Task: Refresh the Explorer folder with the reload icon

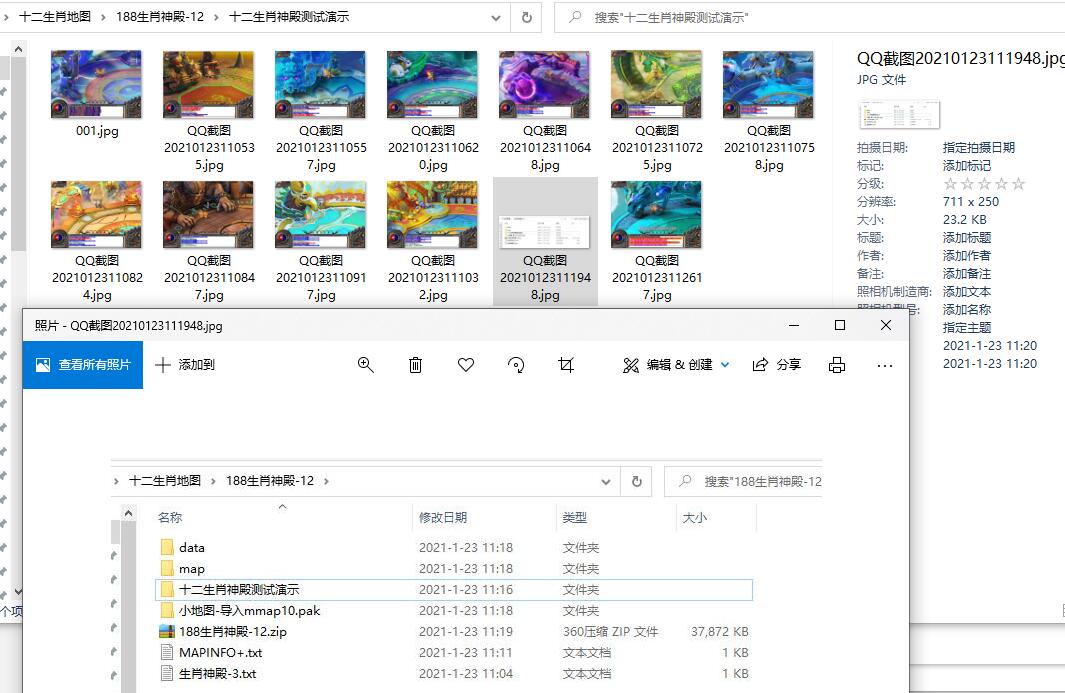Action: pos(526,17)
